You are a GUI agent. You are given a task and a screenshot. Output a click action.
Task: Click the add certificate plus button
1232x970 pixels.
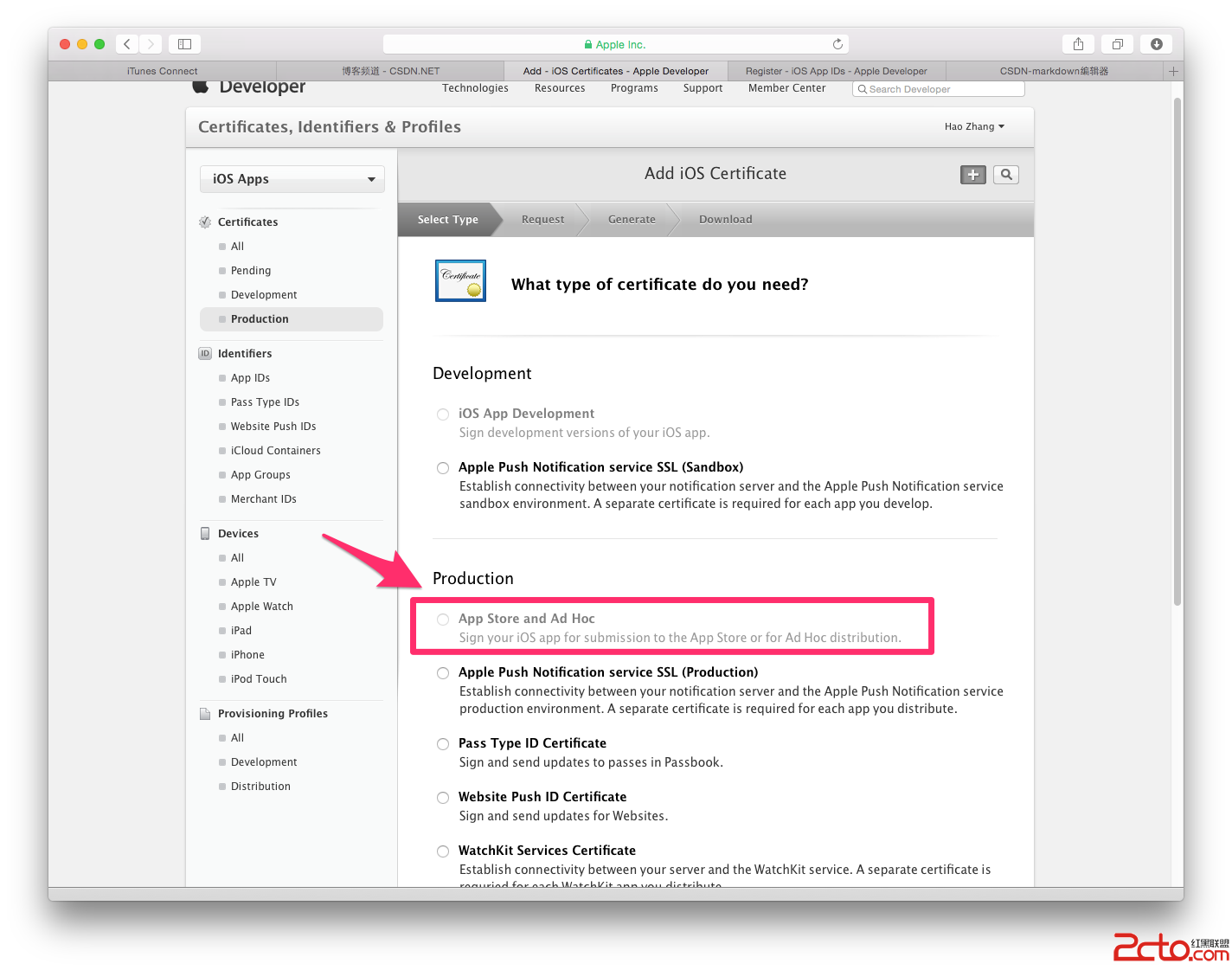pos(973,175)
